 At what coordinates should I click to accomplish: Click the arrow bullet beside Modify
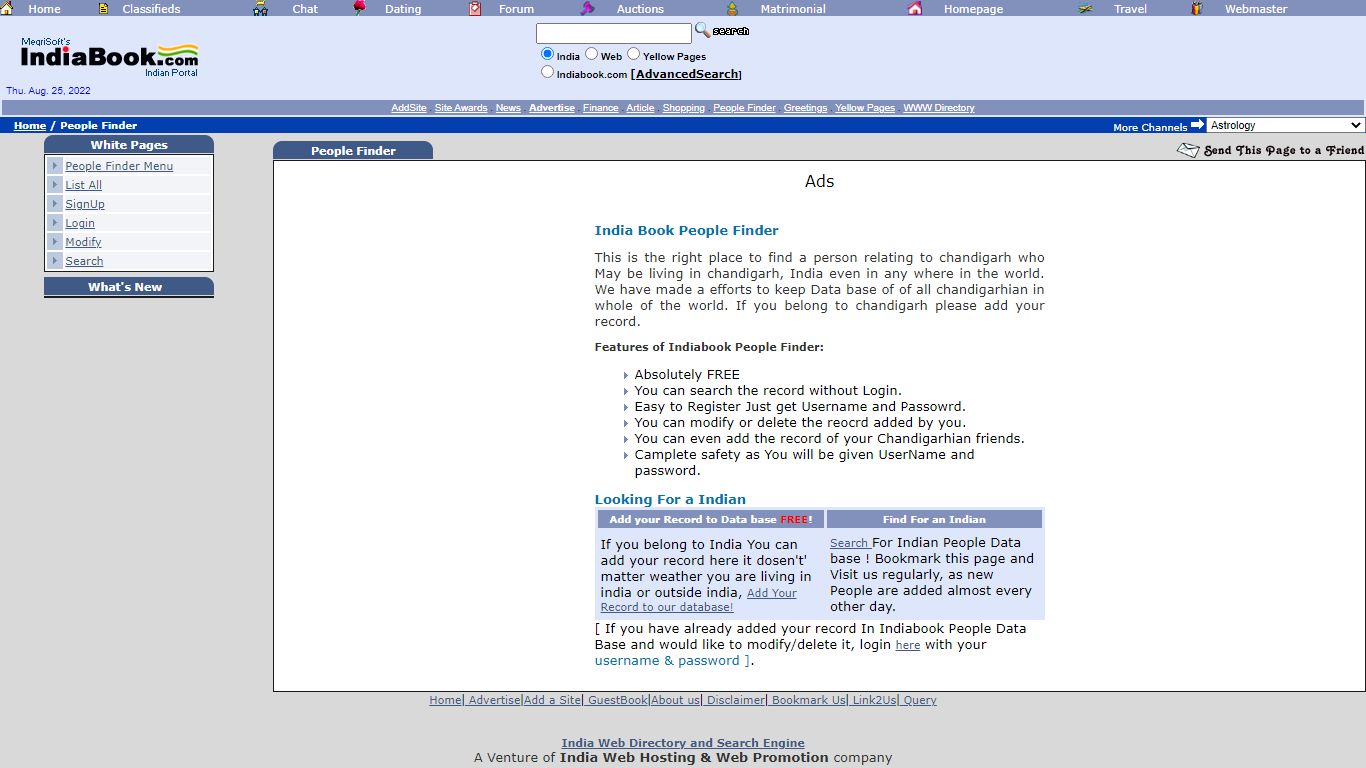coord(55,242)
